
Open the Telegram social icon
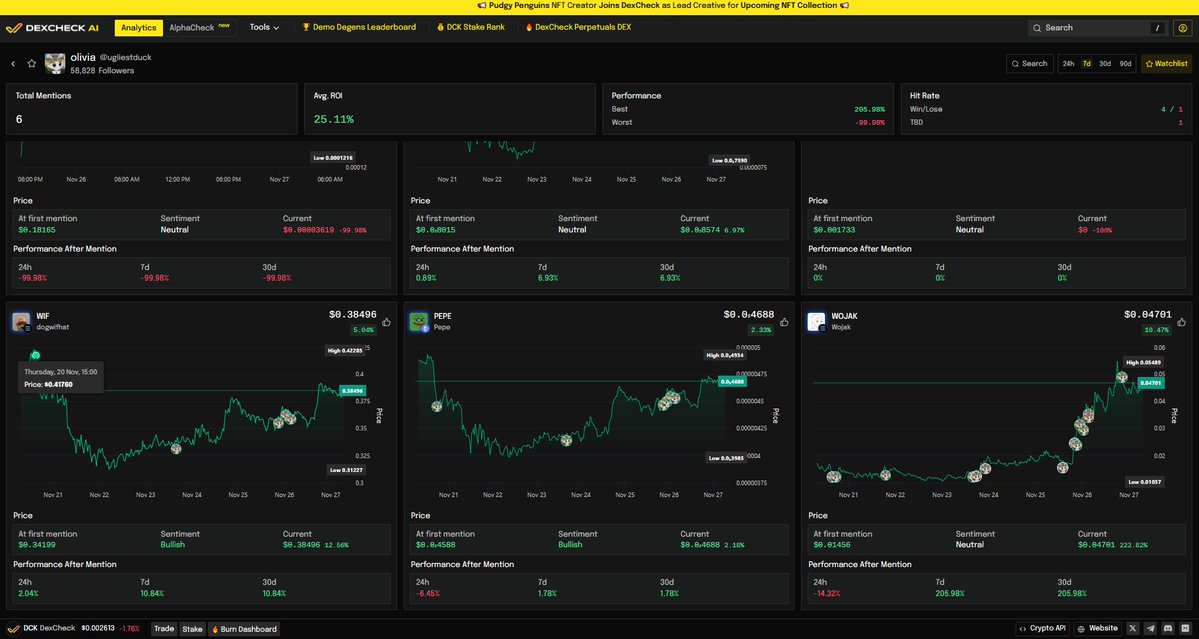point(1151,629)
